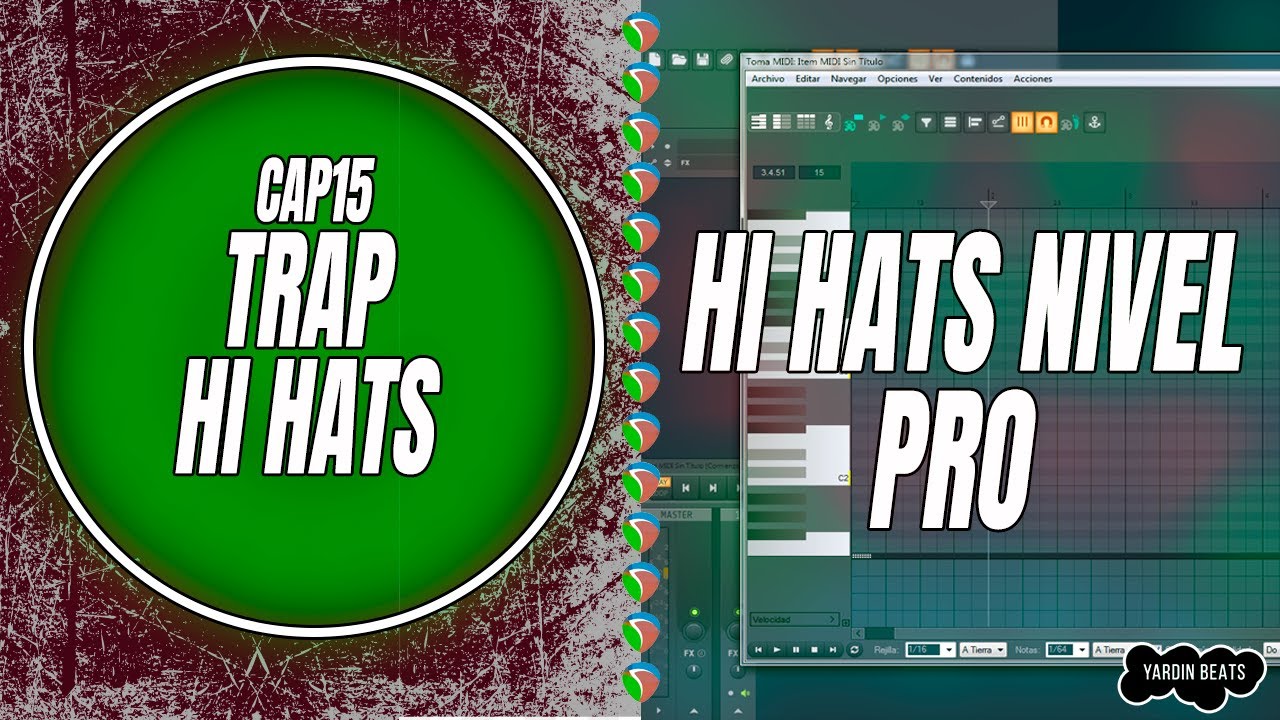Image resolution: width=1280 pixels, height=720 pixels.
Task: Click the playhead marker on the ruler
Action: click(989, 204)
